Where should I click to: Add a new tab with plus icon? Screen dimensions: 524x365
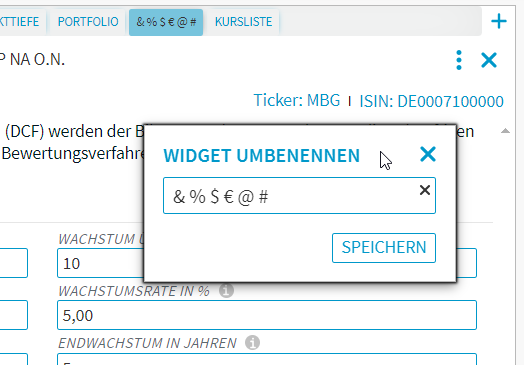pos(499,21)
